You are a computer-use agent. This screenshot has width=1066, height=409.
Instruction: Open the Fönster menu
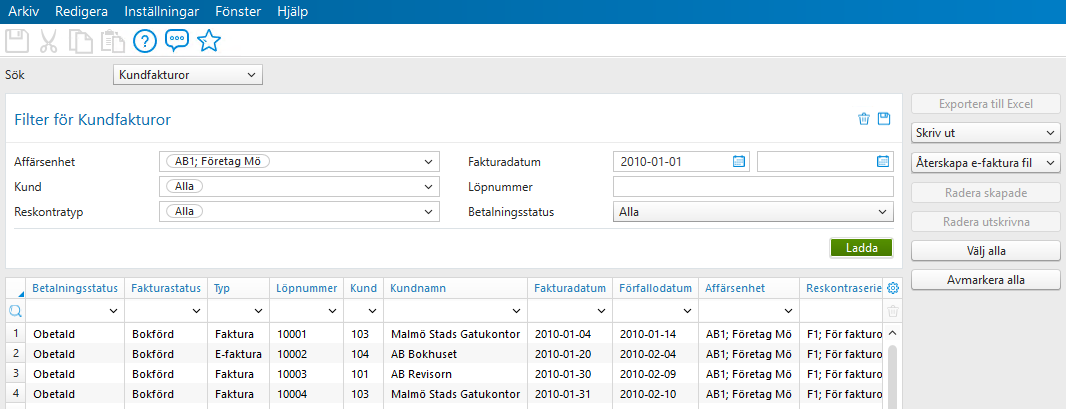pyautogui.click(x=239, y=12)
